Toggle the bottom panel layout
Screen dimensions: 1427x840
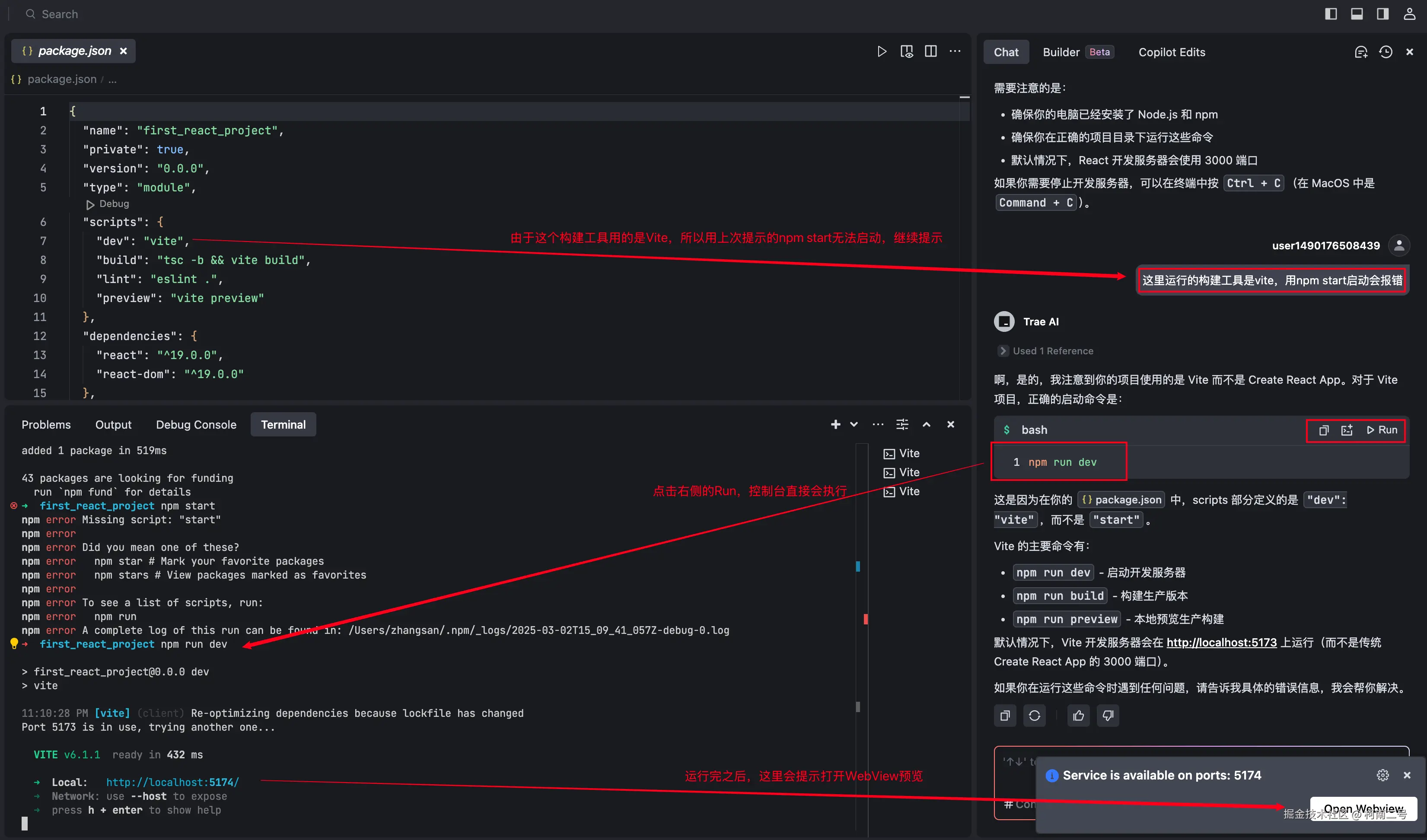coord(1357,14)
